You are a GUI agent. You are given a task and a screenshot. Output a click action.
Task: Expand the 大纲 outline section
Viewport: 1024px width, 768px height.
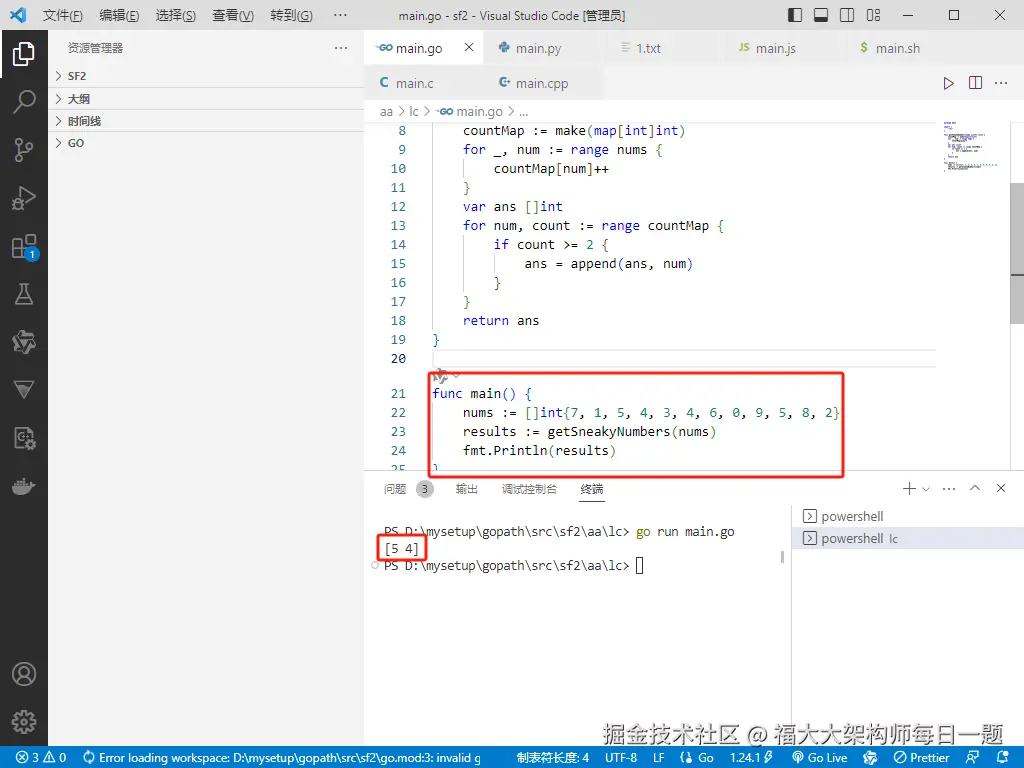pos(206,99)
